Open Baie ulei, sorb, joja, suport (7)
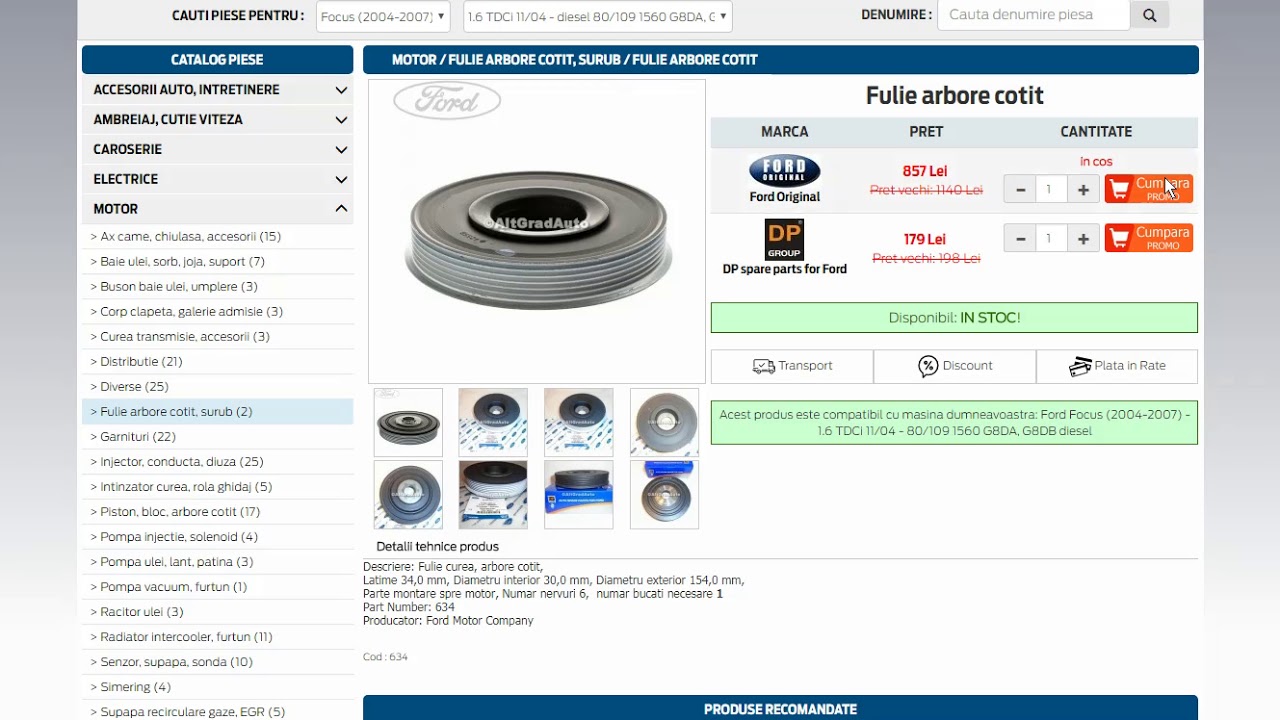The width and height of the screenshot is (1280, 720). coord(178,262)
